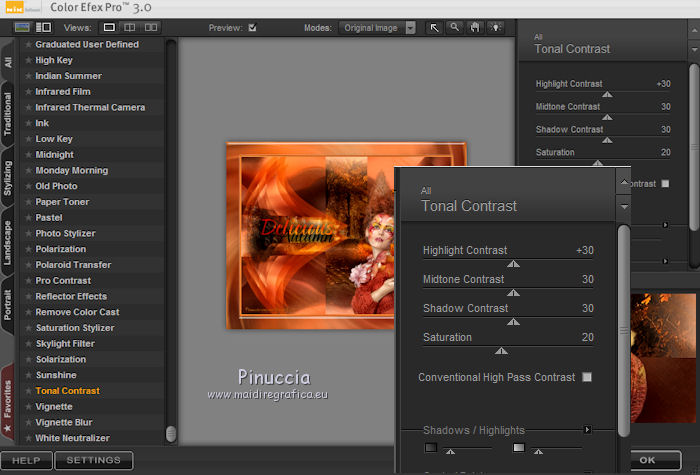This screenshot has width=700, height=475.
Task: Star the Ink filter as favorite
Action: click(28, 123)
